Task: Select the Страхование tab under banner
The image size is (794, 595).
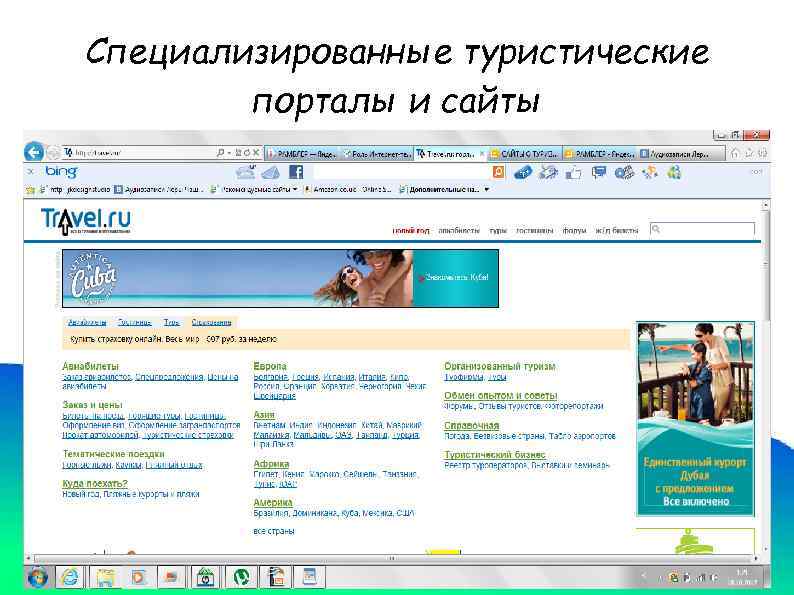Action: [211, 322]
